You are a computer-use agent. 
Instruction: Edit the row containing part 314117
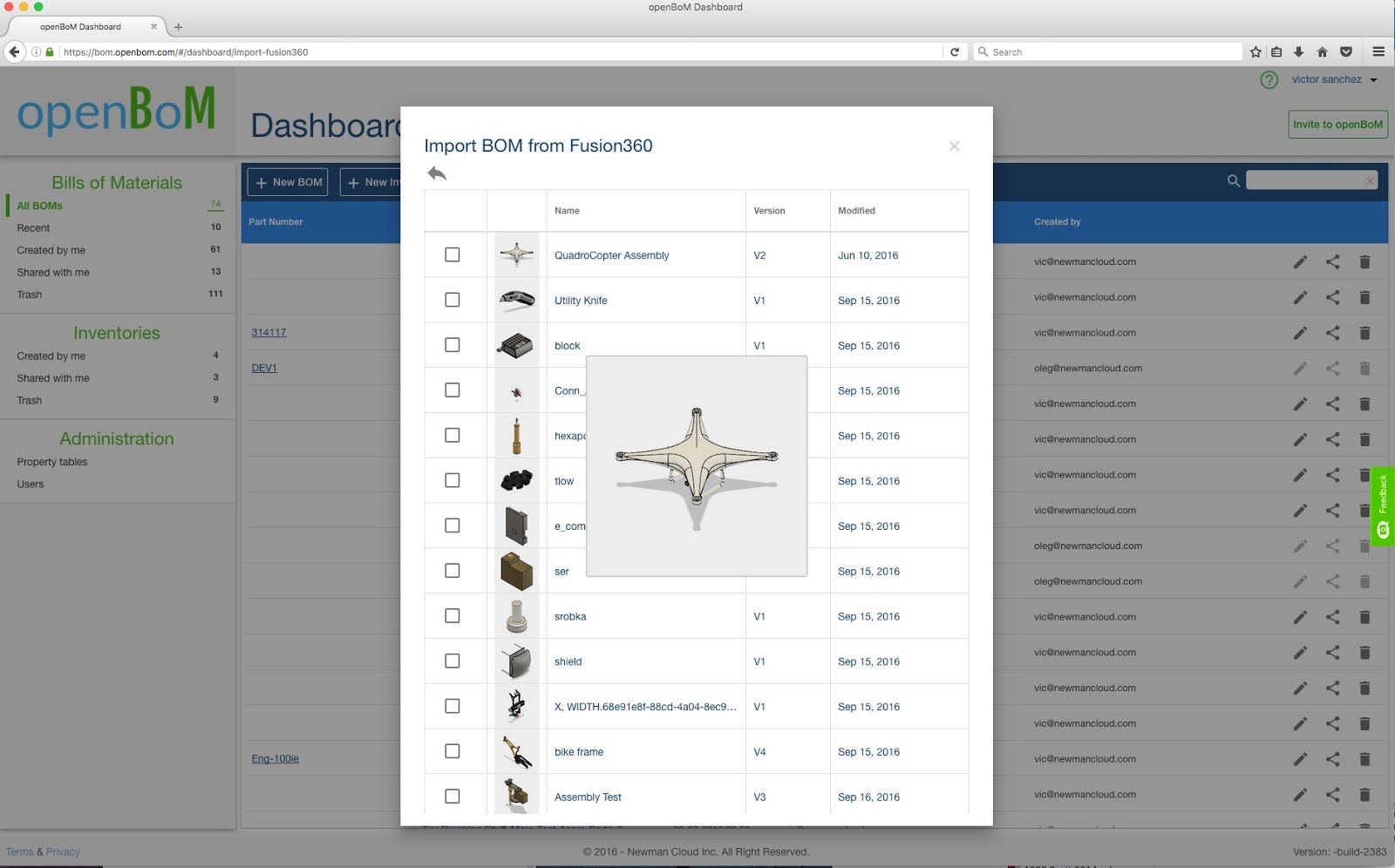1300,332
